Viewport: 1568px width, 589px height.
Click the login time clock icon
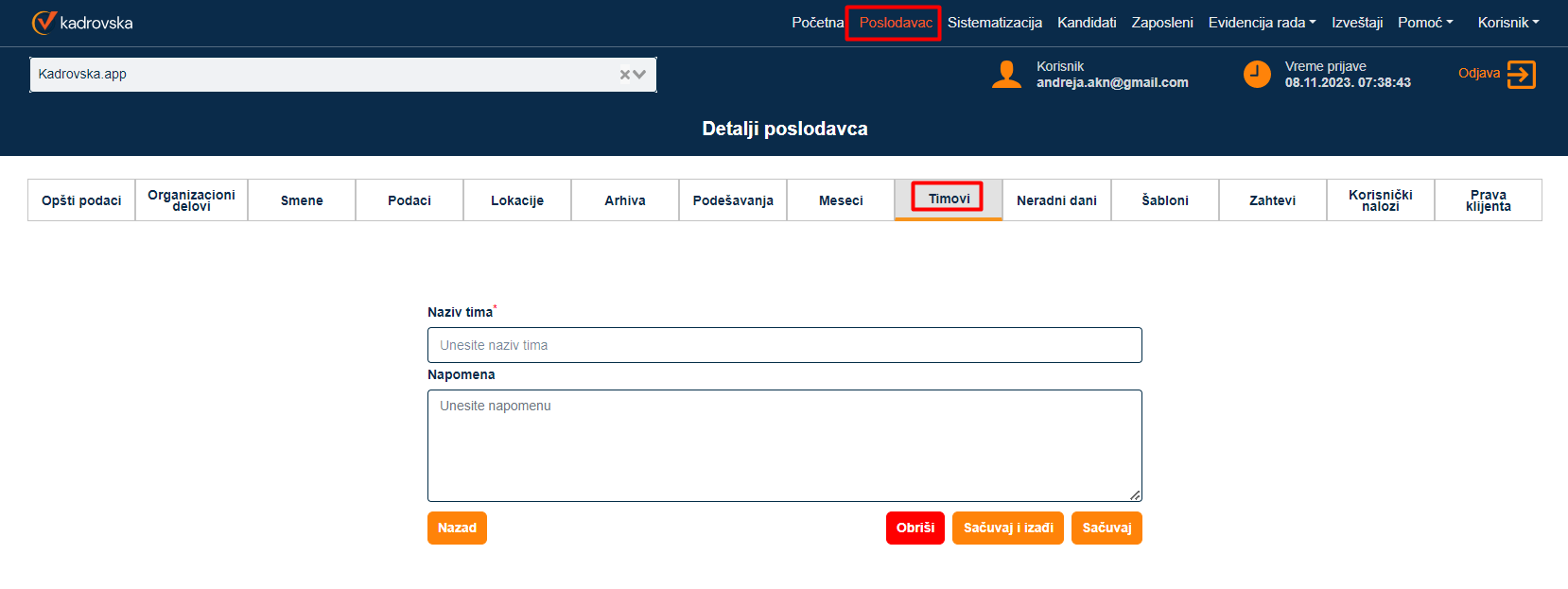[x=1257, y=75]
